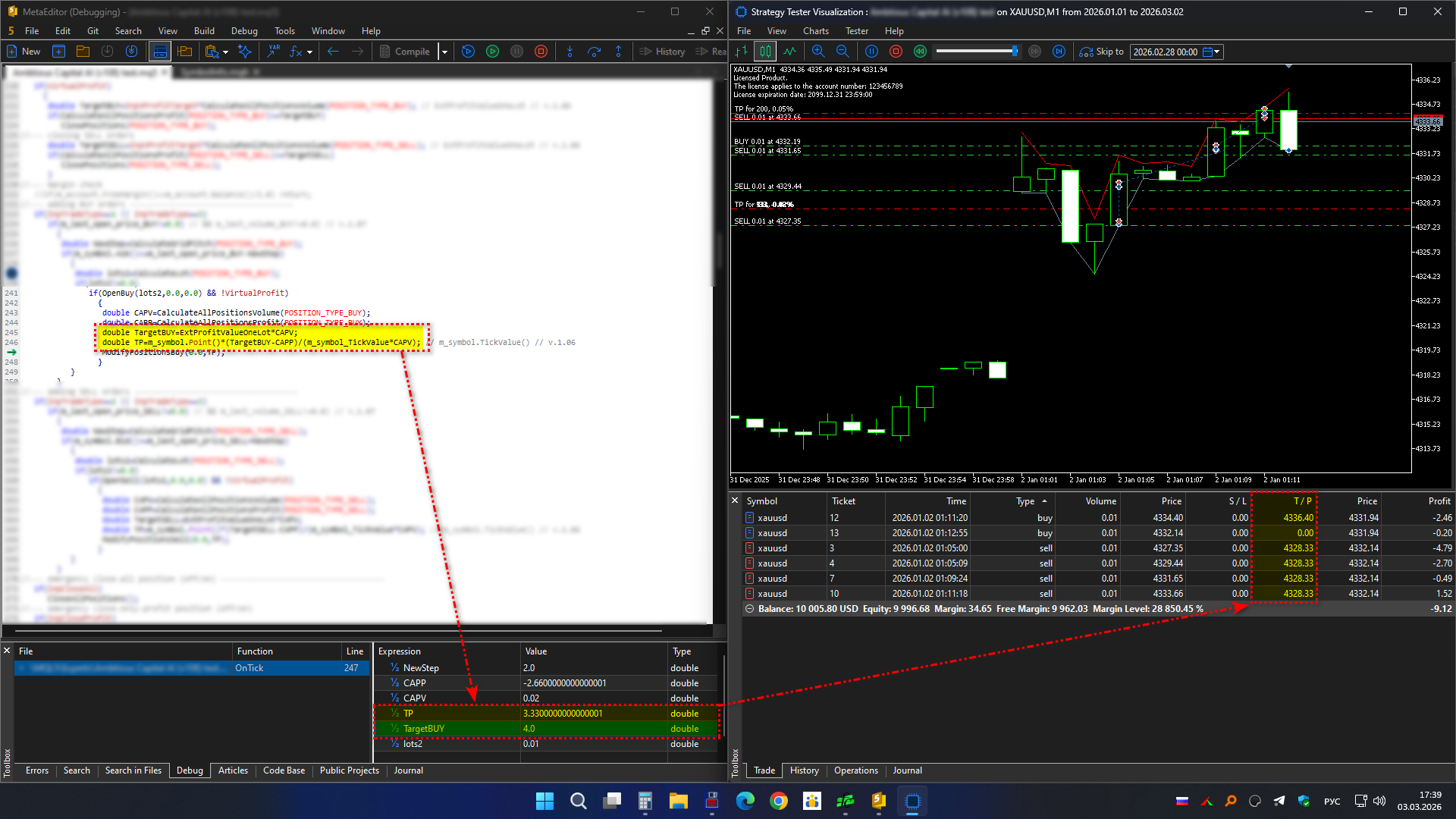Click the red Stop debugging icon in MetaEditor
This screenshot has height=819, width=1456.
541,52
